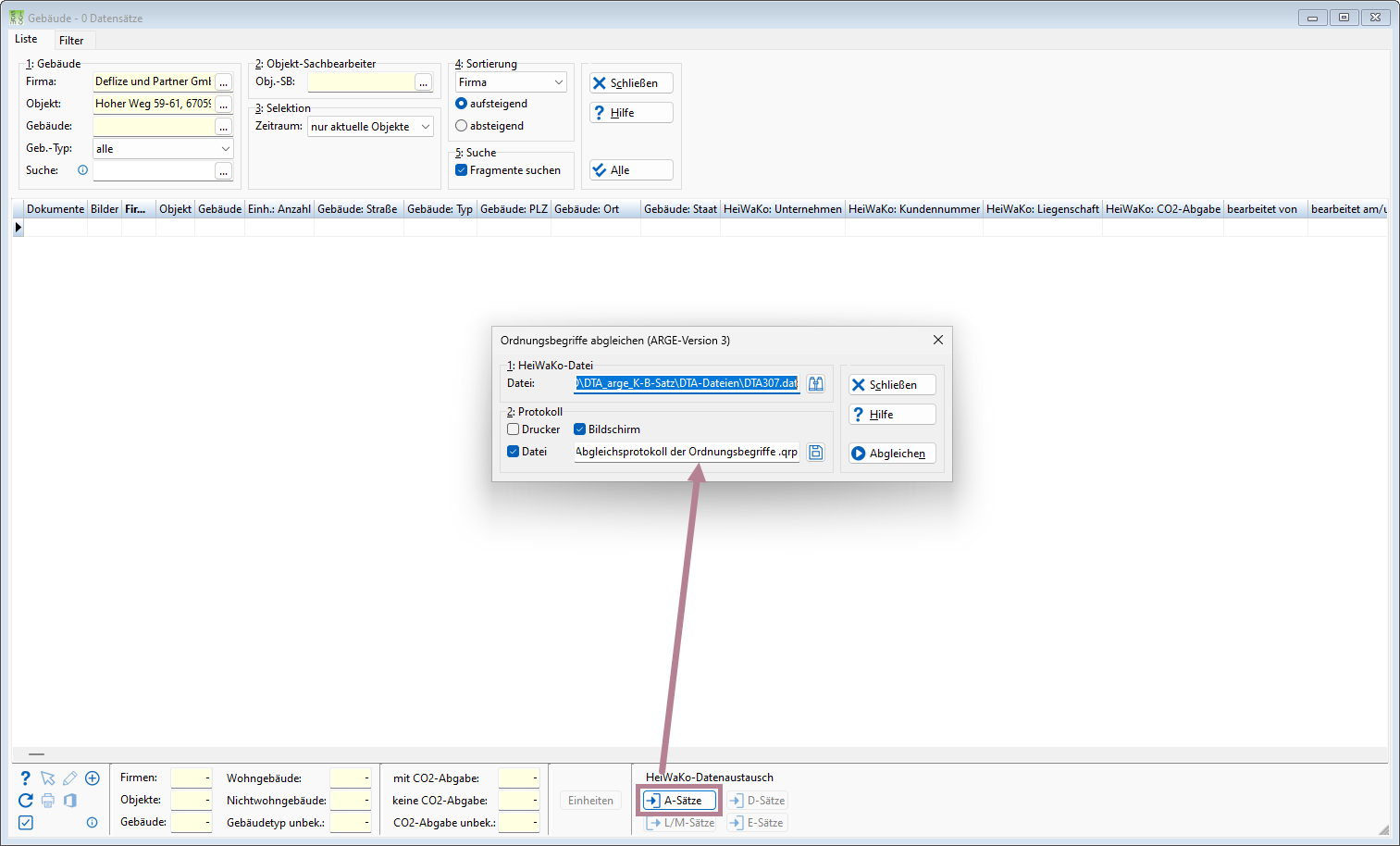This screenshot has height=846, width=1400.
Task: Expand the Zeitraum dropdown
Action: 371,127
